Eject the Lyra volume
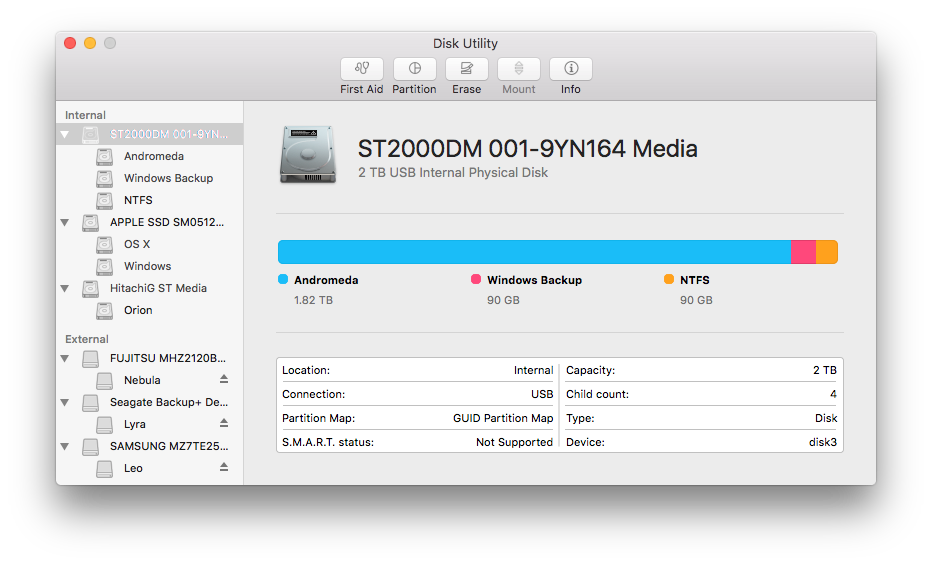The image size is (932, 565). point(224,423)
